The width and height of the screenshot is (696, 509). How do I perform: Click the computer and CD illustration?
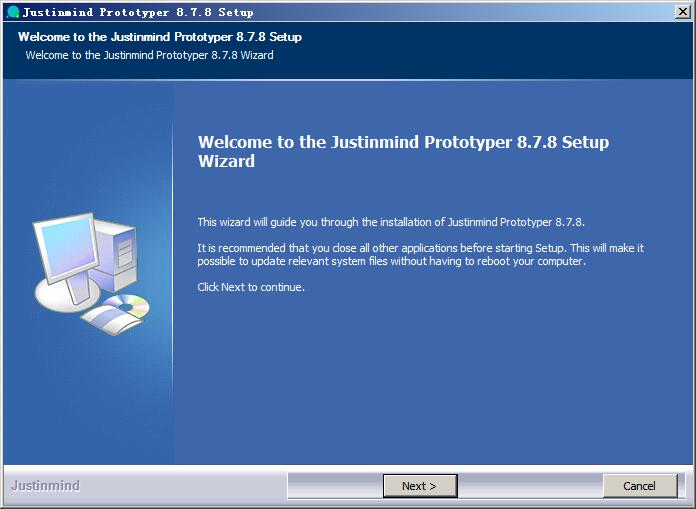tap(91, 274)
